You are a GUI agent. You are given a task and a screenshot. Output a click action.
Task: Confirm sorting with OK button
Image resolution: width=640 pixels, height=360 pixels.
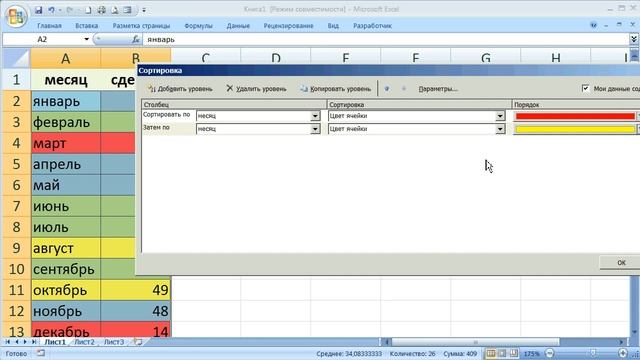pyautogui.click(x=620, y=262)
